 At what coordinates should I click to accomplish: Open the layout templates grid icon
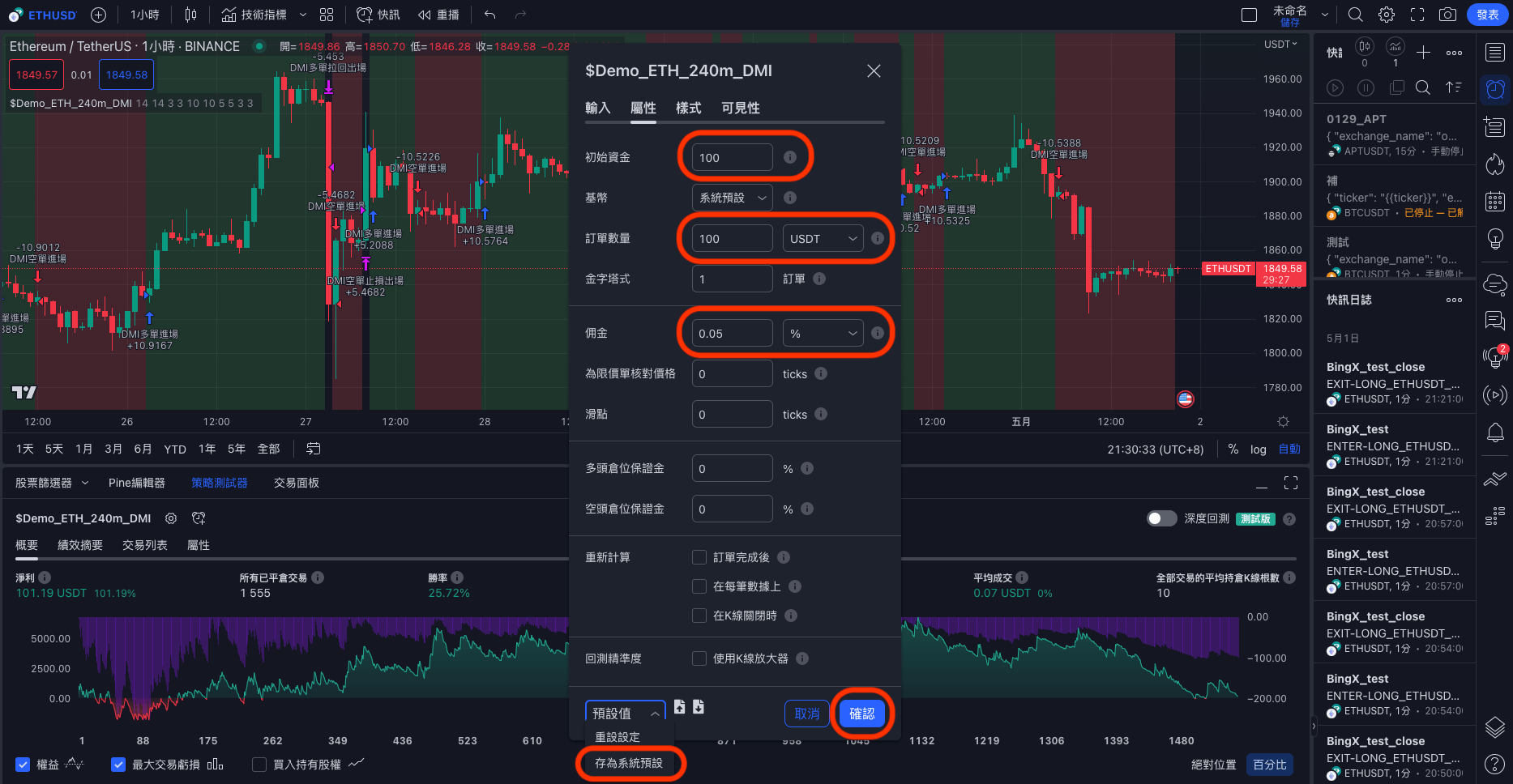tap(327, 15)
